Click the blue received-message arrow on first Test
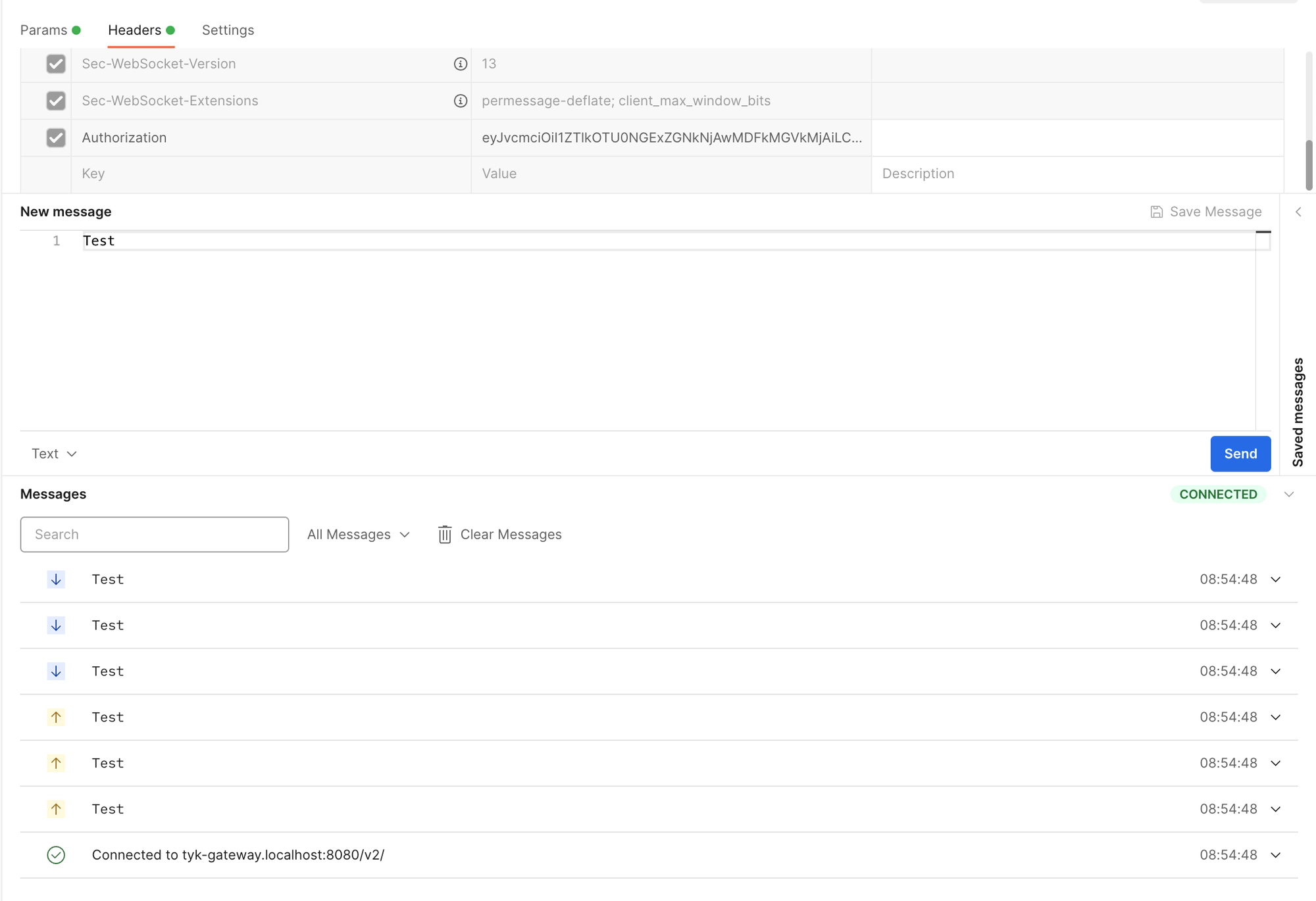1316x901 pixels. pos(57,579)
